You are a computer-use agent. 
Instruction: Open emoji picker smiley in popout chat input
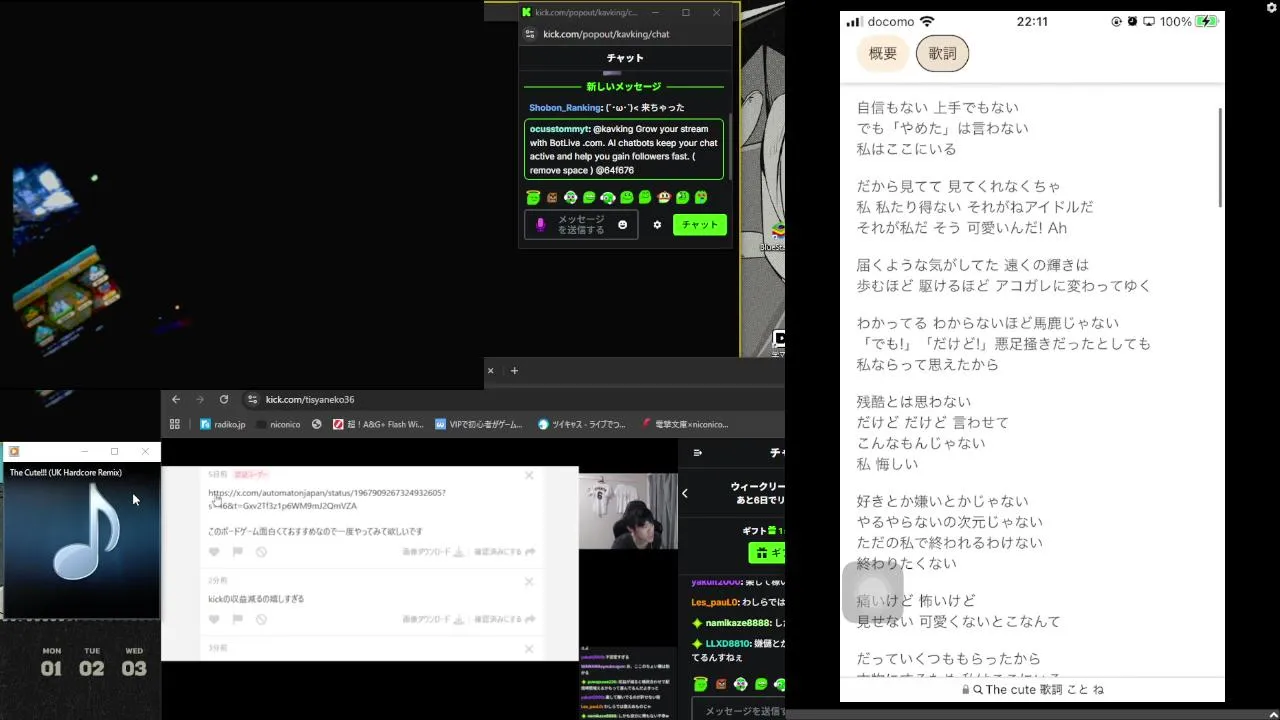click(x=623, y=225)
